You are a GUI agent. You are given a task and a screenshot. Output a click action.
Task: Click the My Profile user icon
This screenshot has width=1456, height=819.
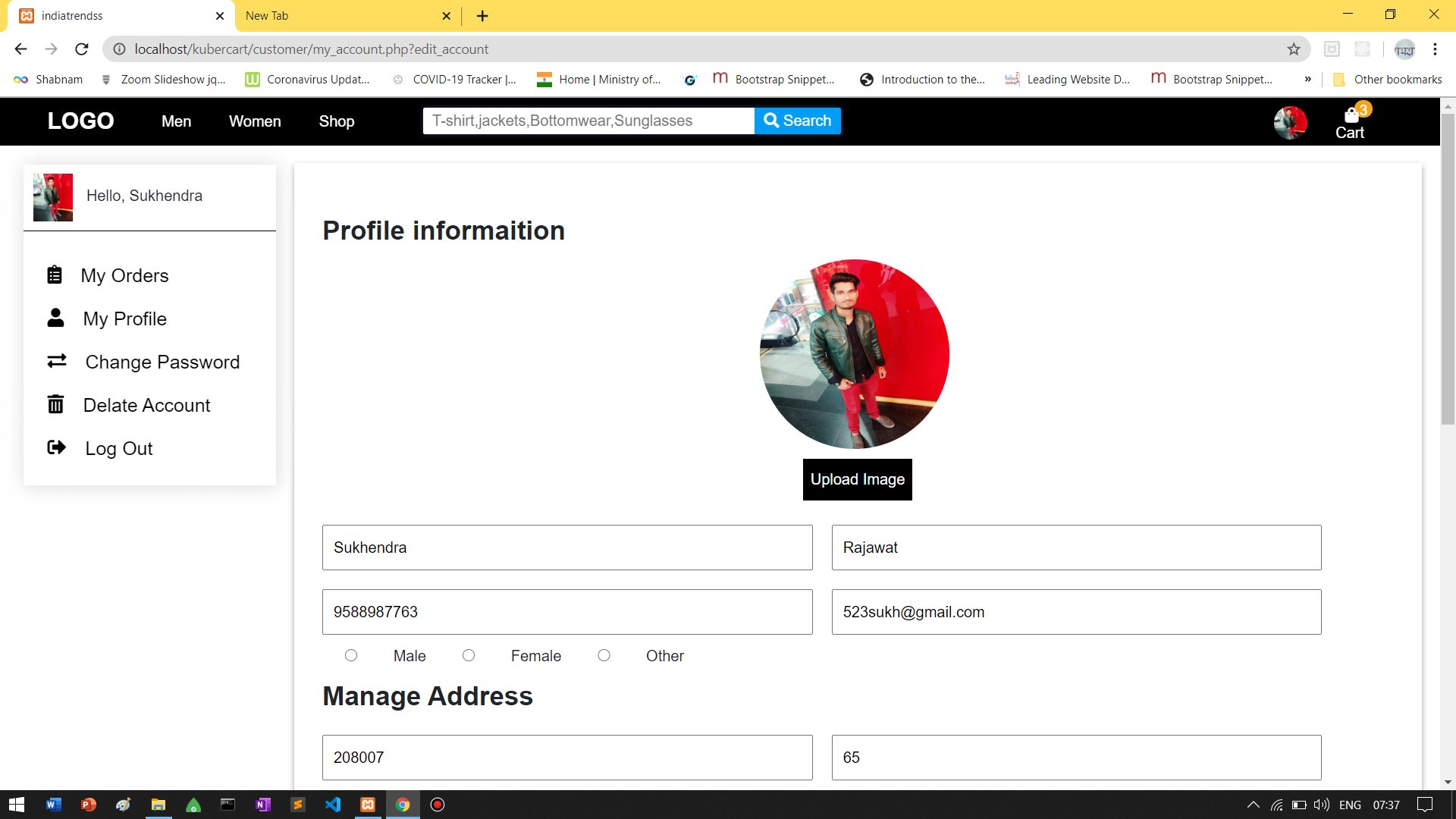pos(55,318)
